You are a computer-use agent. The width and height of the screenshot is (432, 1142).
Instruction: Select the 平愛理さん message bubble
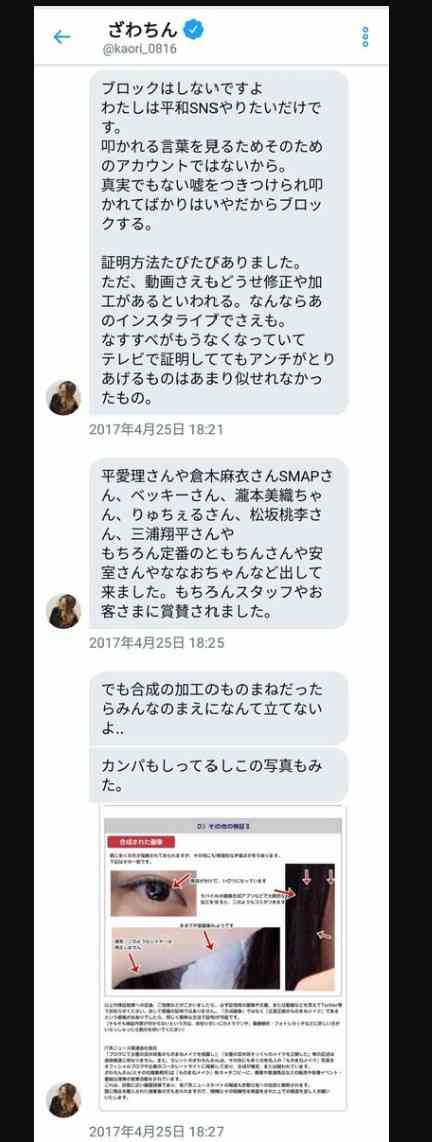[x=219, y=543]
